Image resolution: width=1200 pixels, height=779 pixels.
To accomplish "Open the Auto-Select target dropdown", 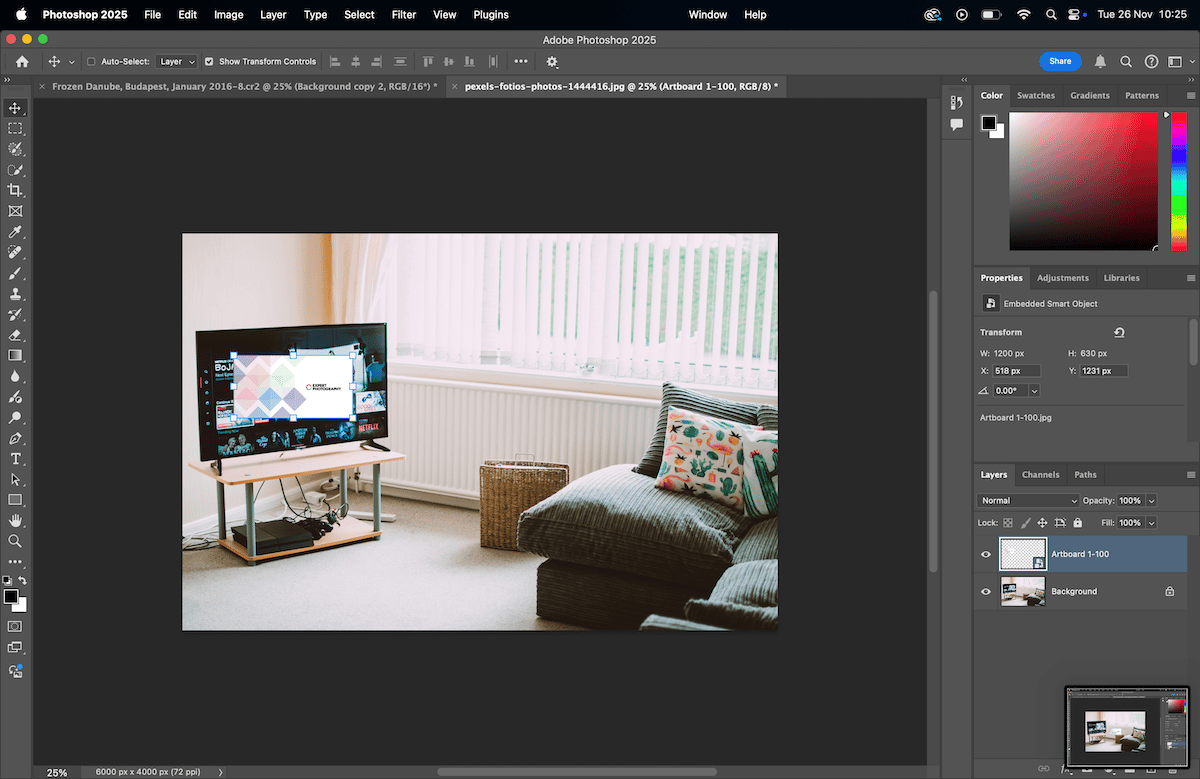I will [x=176, y=61].
